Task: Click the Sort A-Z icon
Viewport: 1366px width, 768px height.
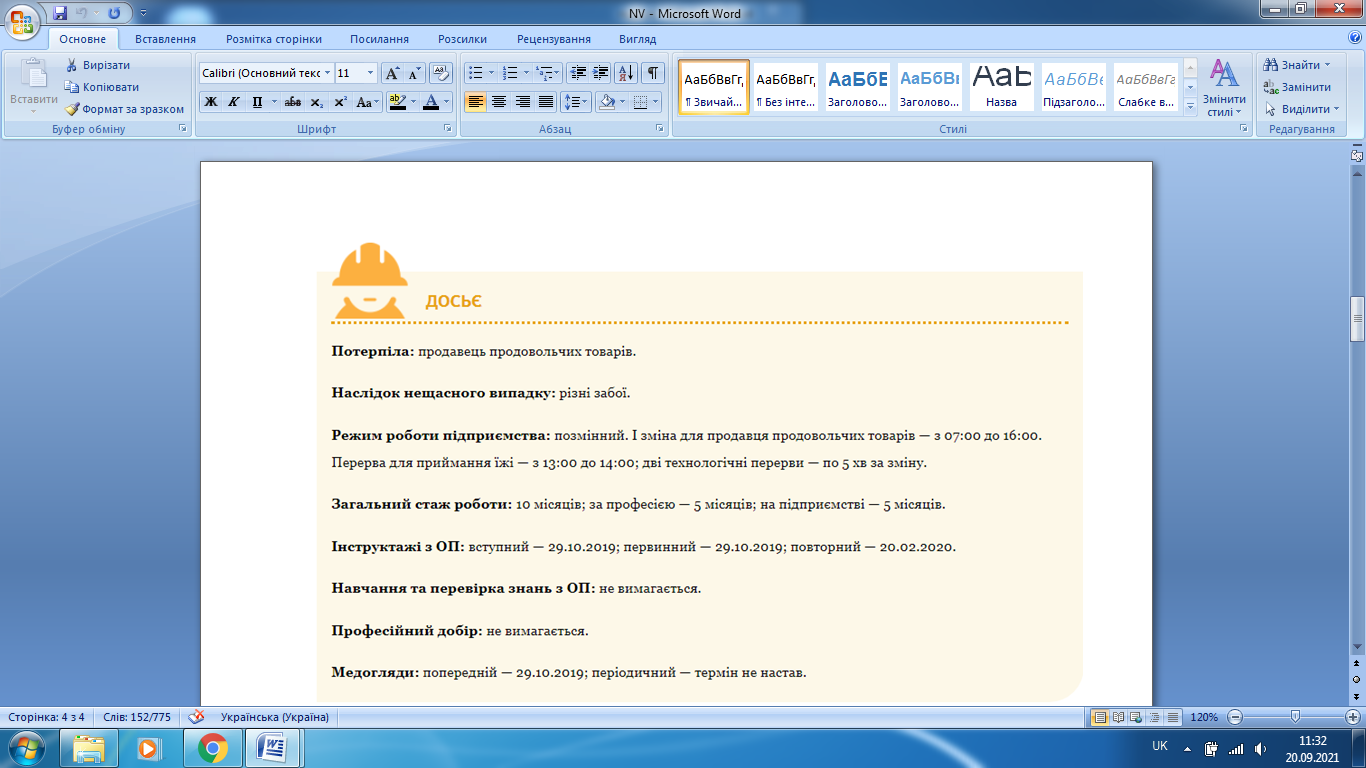Action: (626, 73)
